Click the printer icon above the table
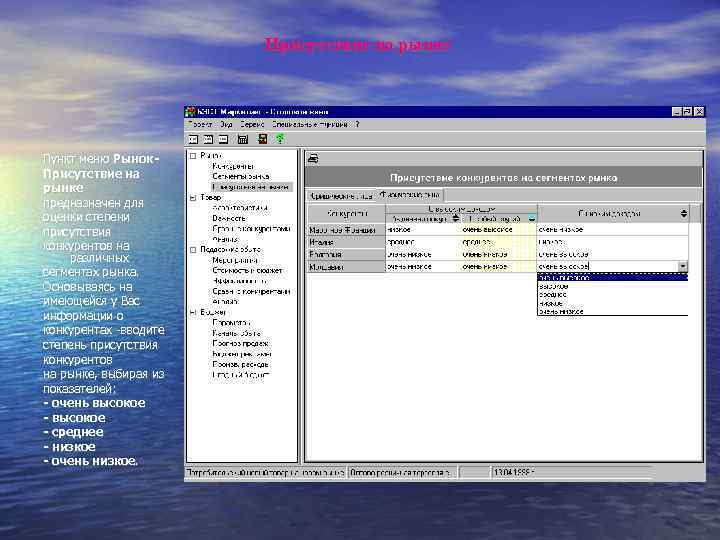 tap(313, 159)
